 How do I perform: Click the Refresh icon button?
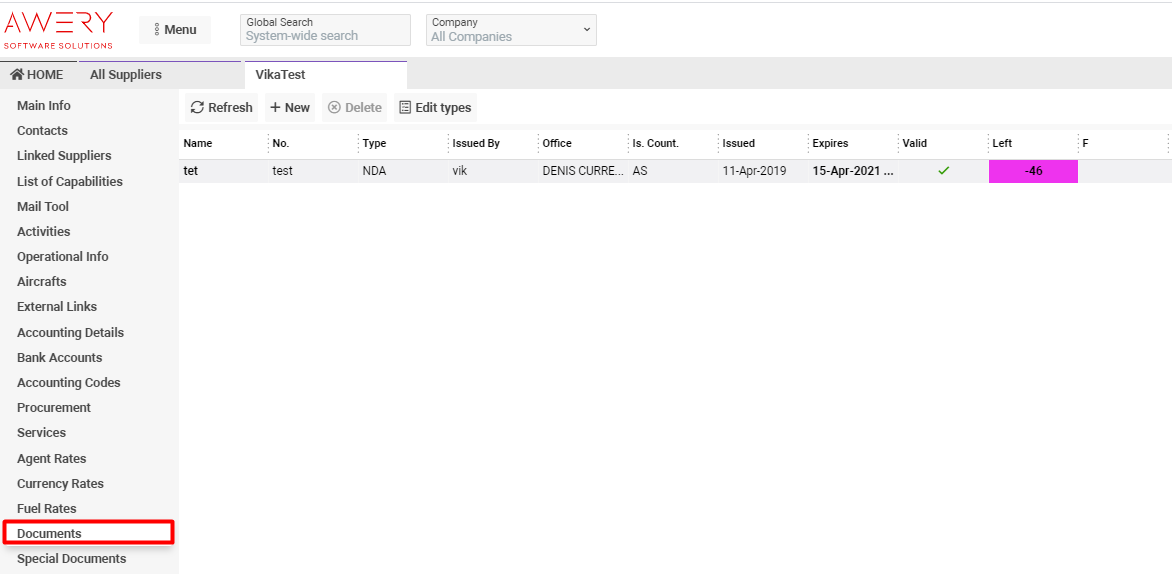coord(221,108)
